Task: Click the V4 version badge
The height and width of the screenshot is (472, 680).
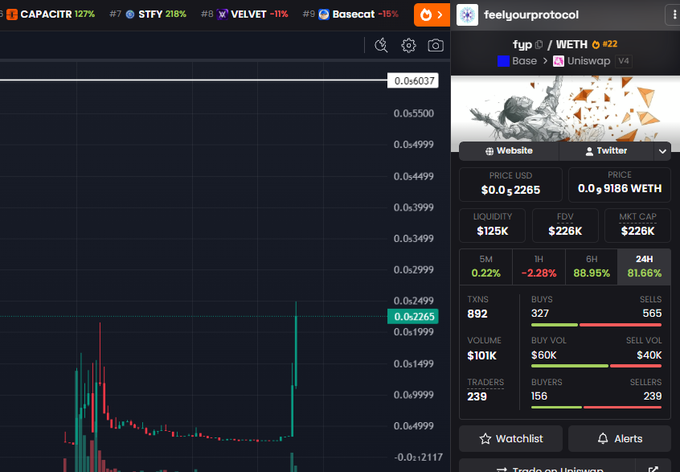Action: pyautogui.click(x=624, y=61)
